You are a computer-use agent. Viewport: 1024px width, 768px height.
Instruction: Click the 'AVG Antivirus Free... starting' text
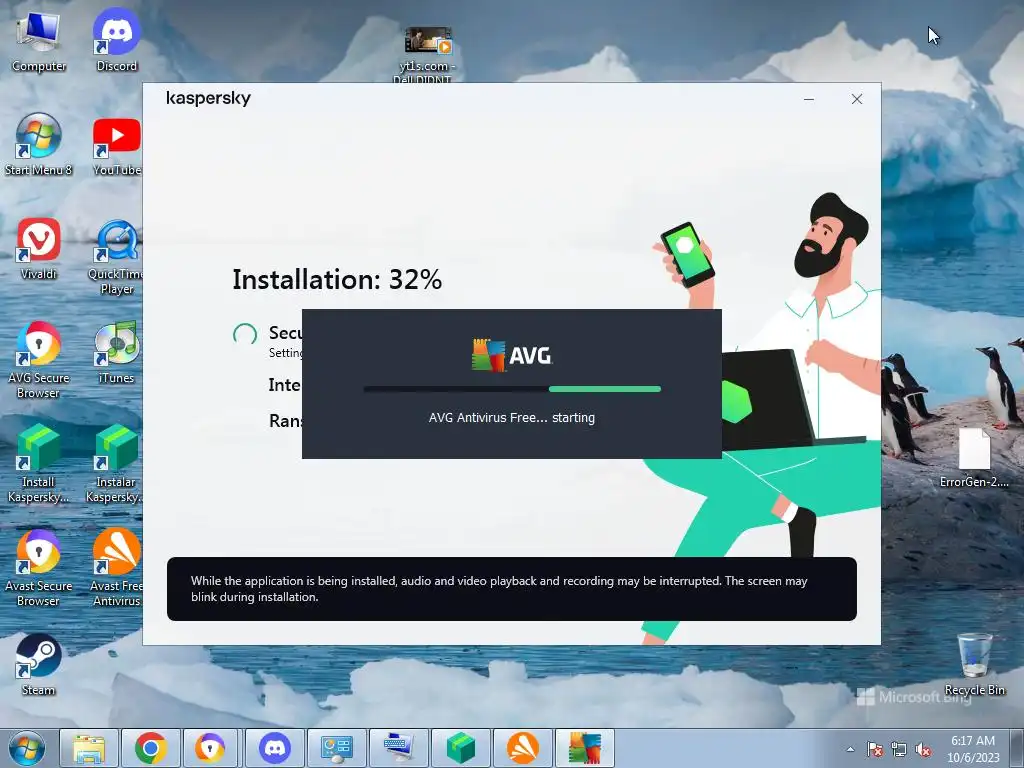[x=512, y=418]
